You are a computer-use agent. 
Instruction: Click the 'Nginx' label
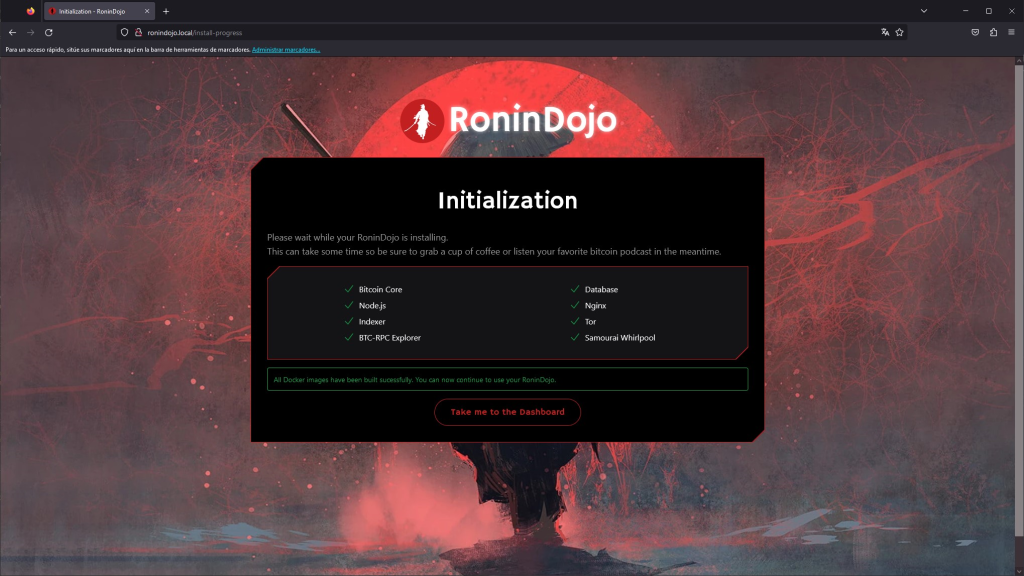point(595,306)
